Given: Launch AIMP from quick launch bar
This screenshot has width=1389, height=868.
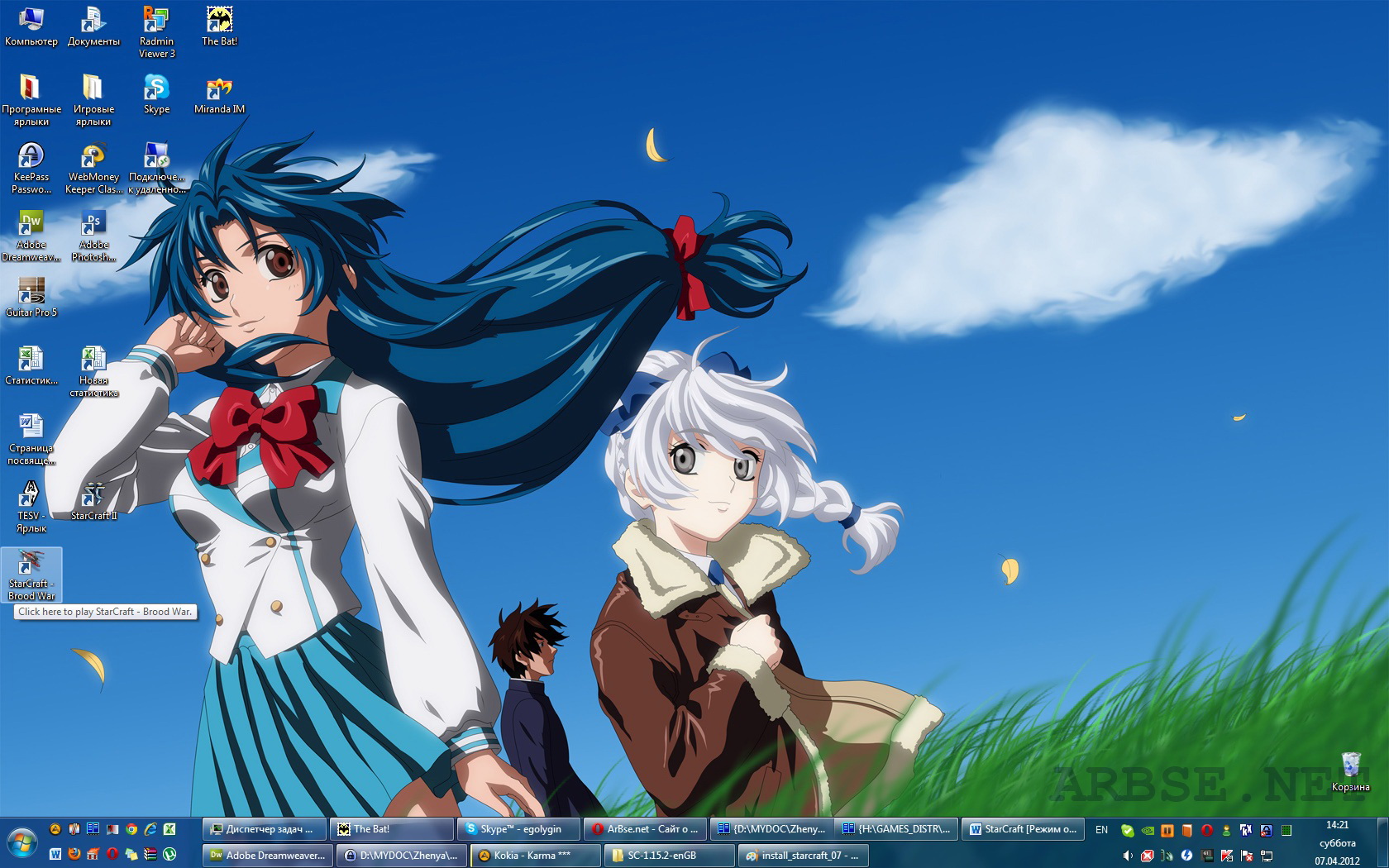Looking at the screenshot, I should coord(55,829).
